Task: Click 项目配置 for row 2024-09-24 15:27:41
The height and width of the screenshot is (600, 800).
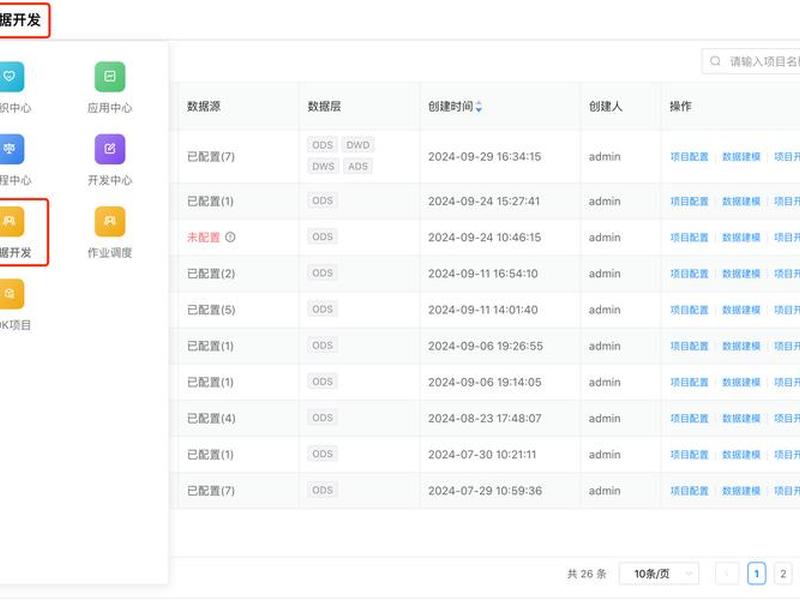Action: 689,202
